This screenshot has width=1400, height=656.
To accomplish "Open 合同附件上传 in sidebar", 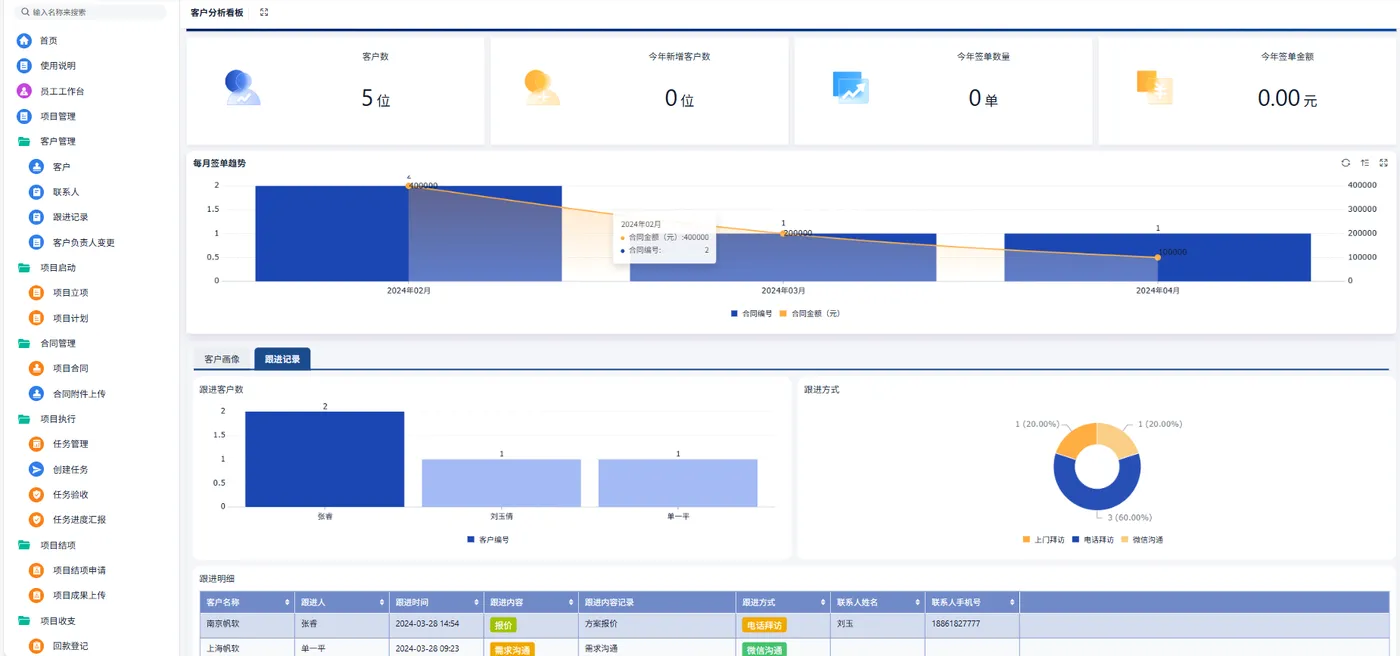I will [x=79, y=394].
